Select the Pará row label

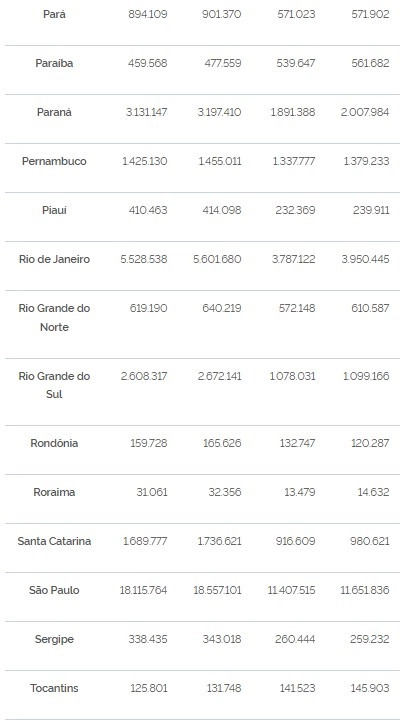pyautogui.click(x=54, y=14)
